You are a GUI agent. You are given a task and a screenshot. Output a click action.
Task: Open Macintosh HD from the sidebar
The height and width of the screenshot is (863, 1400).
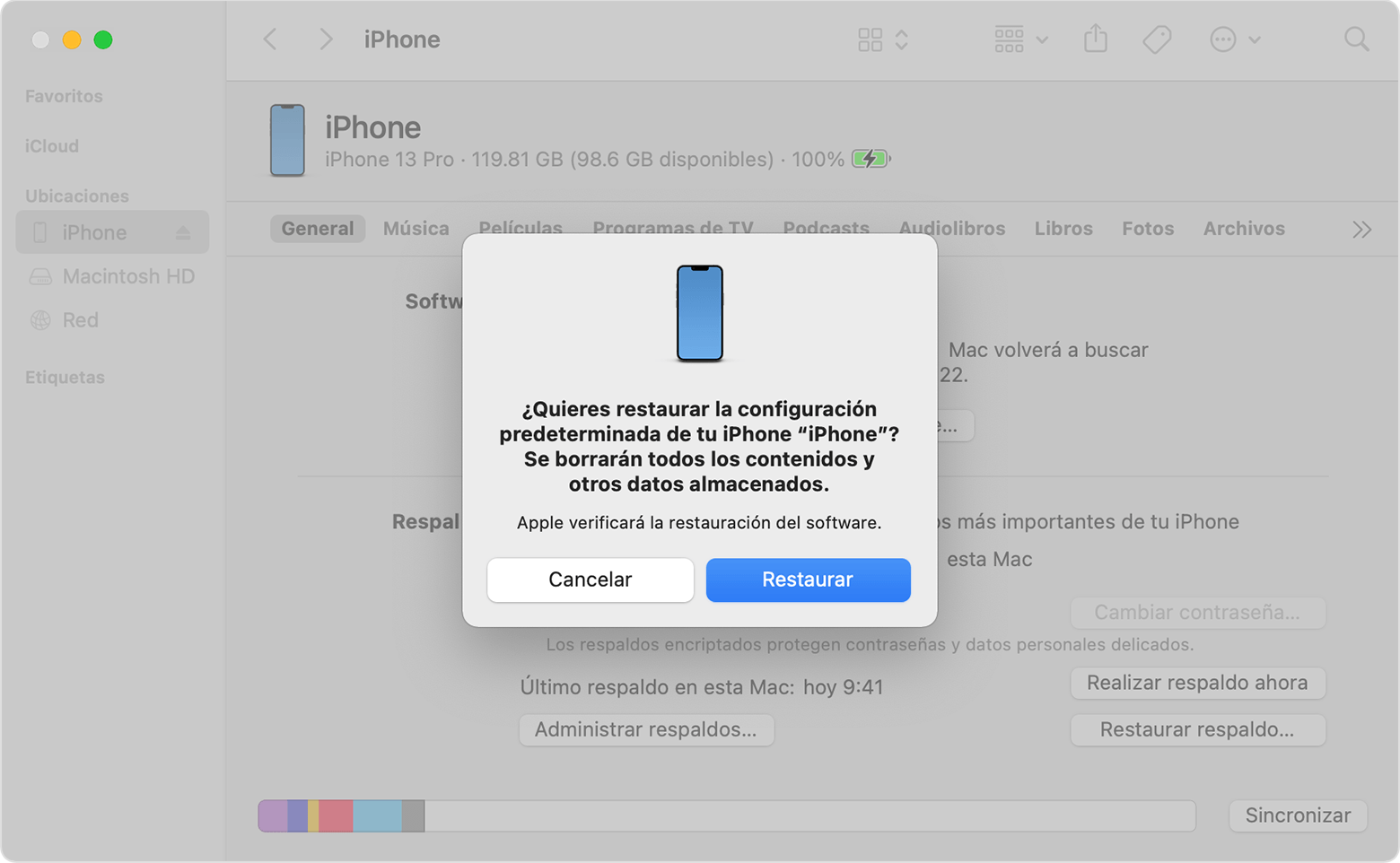click(128, 276)
